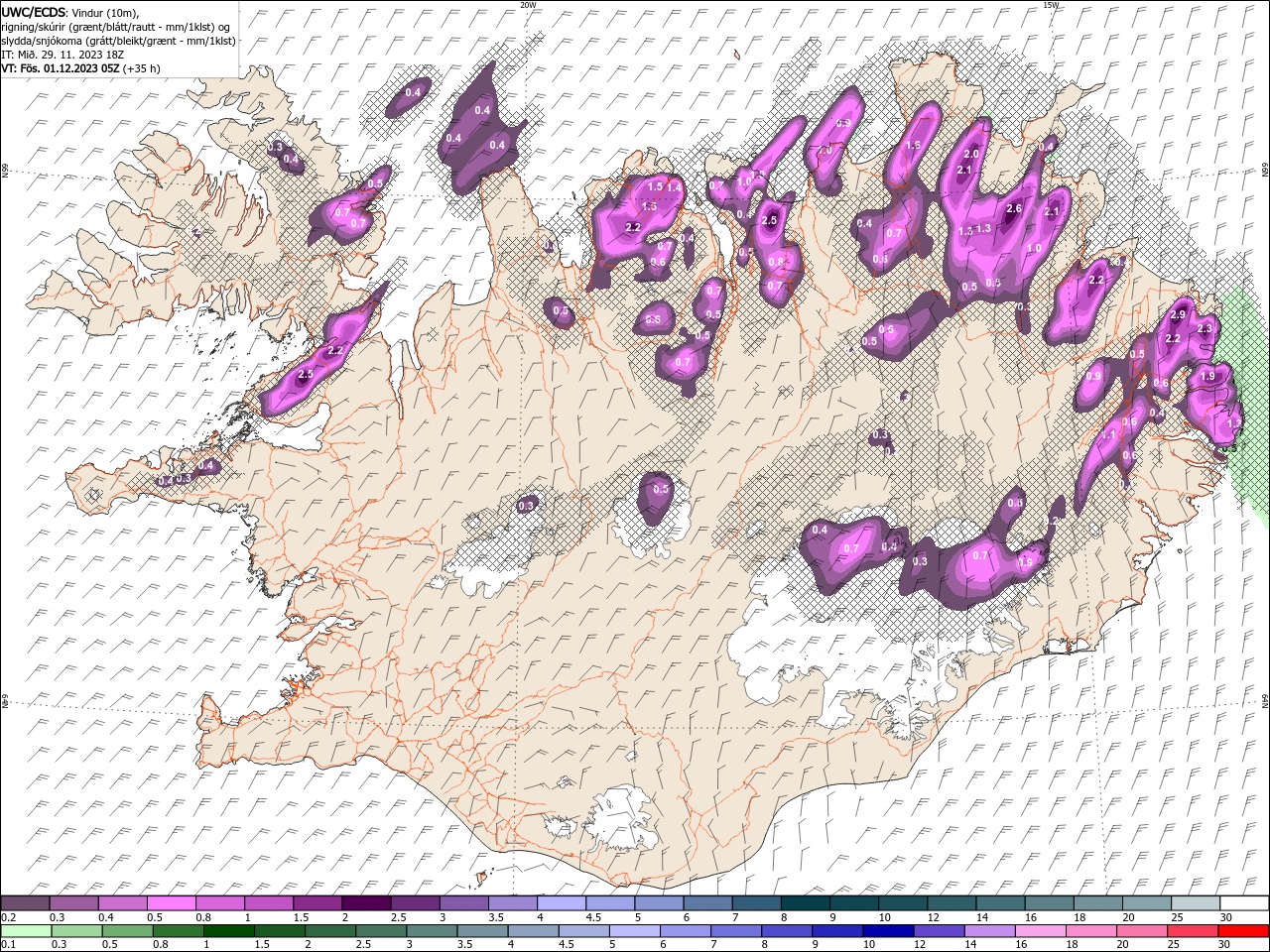The width and height of the screenshot is (1270, 952).
Task: Click the 'slydda/snjókoma' legend description line
Action: 119,40
